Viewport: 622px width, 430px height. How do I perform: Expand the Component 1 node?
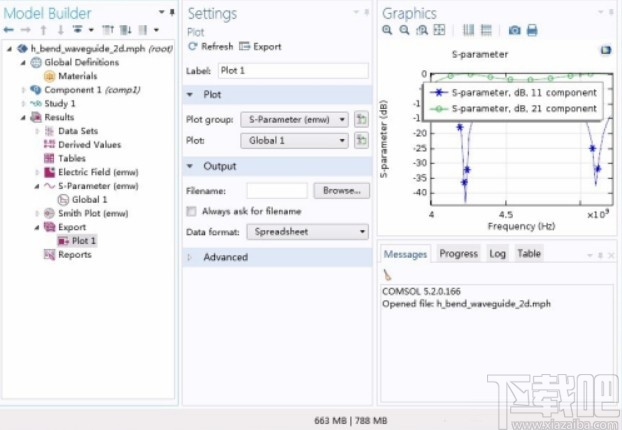[23, 90]
